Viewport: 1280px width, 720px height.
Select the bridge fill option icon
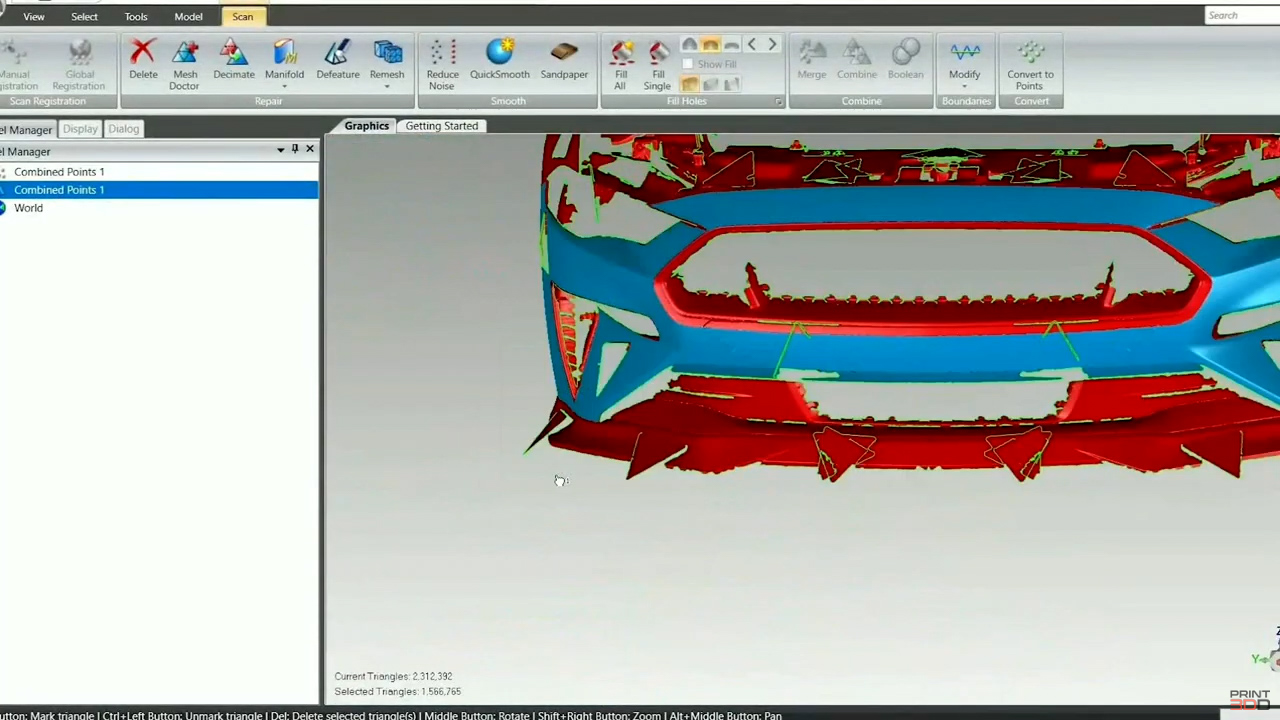tap(731, 85)
